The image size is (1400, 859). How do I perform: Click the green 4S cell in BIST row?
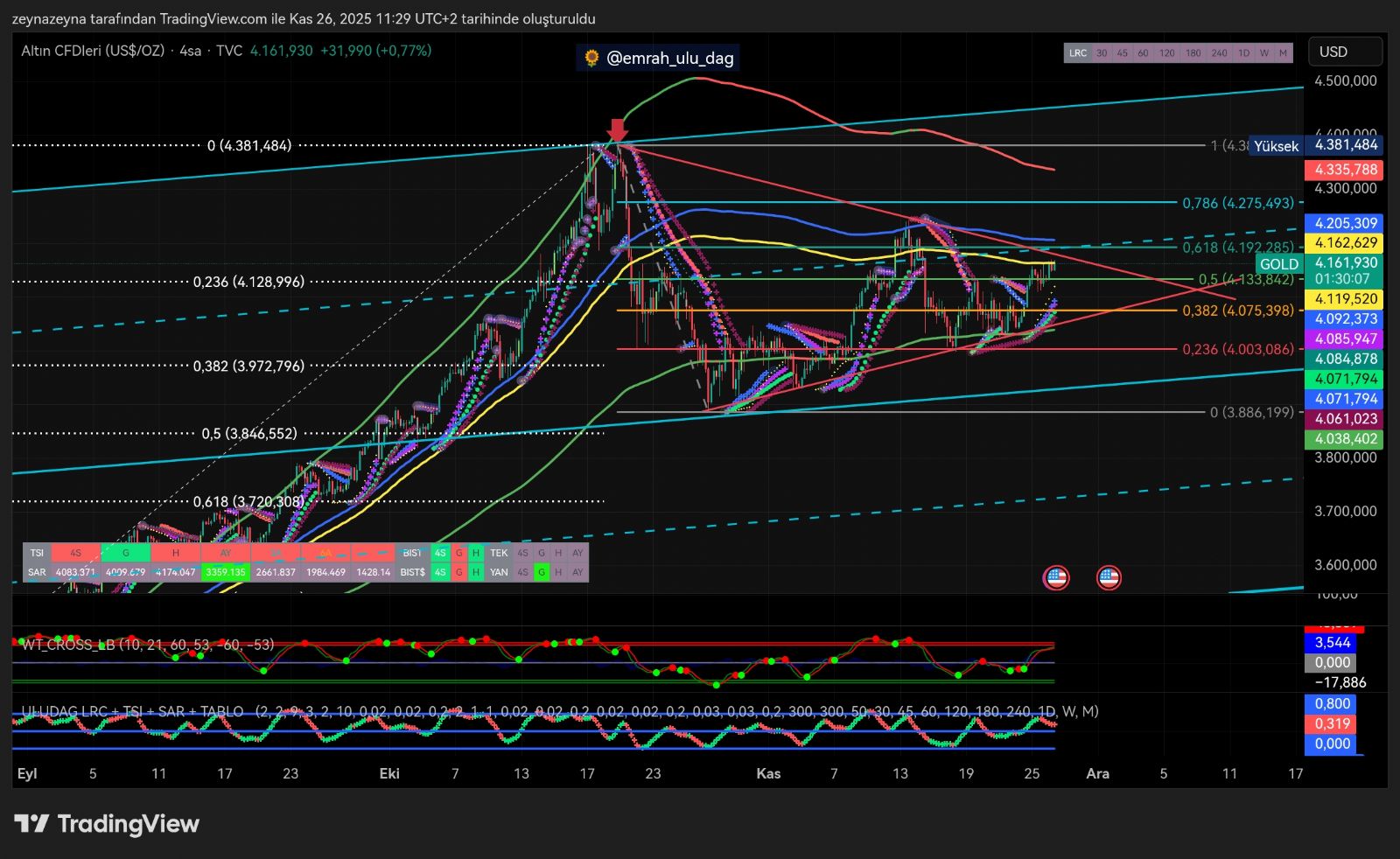pos(440,553)
